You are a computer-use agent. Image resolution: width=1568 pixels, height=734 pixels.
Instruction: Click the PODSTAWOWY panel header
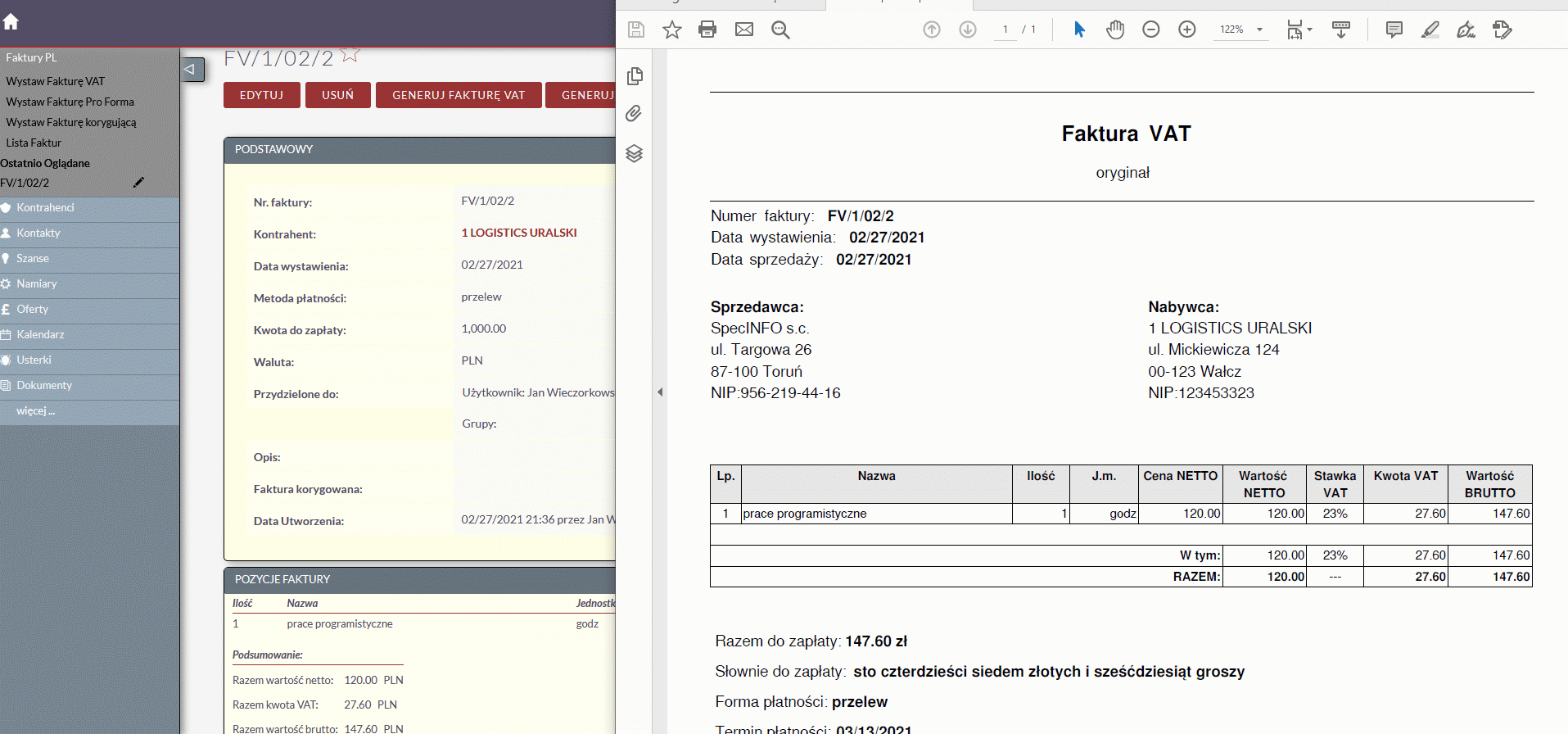pos(419,150)
